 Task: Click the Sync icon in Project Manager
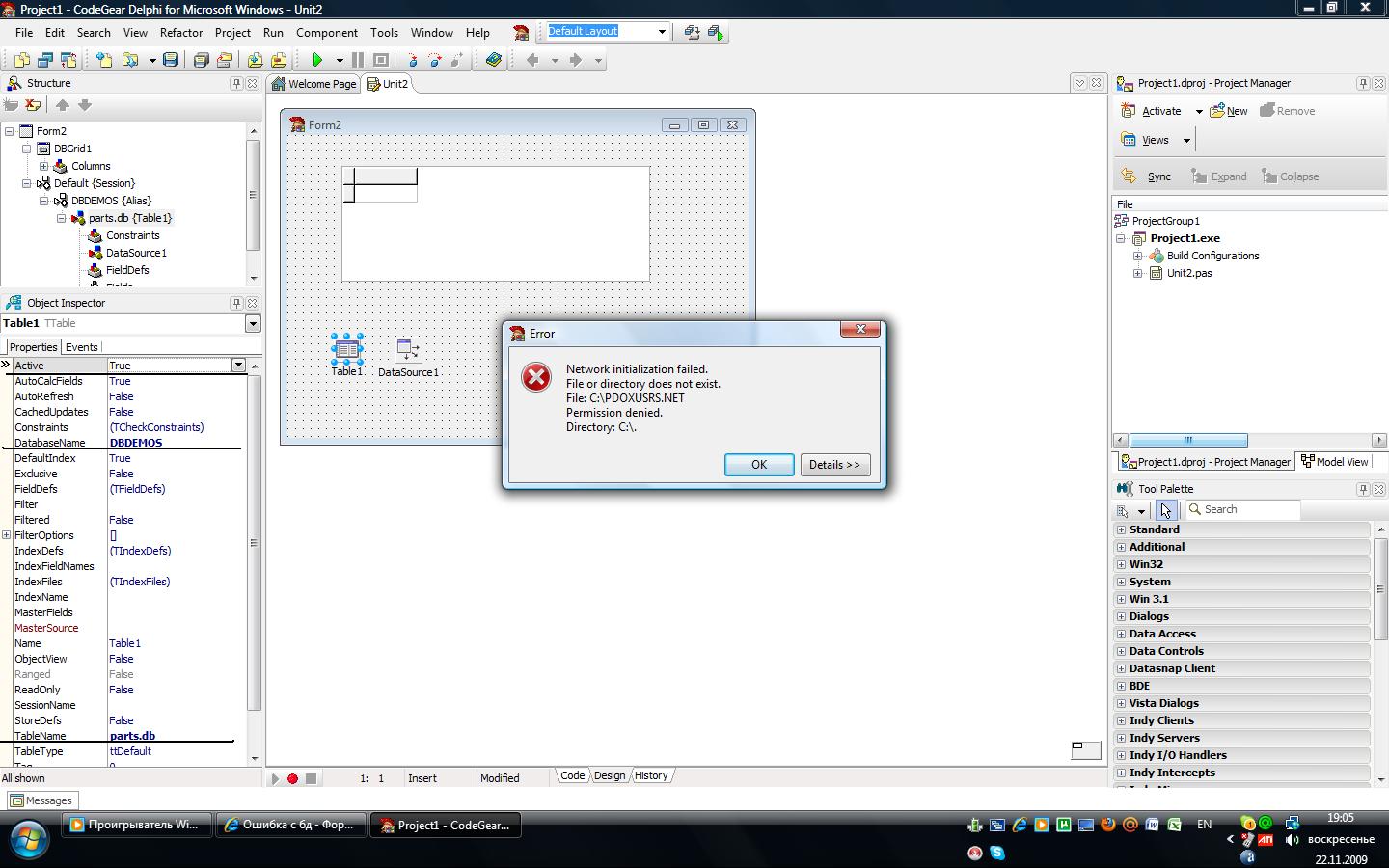[x=1129, y=176]
